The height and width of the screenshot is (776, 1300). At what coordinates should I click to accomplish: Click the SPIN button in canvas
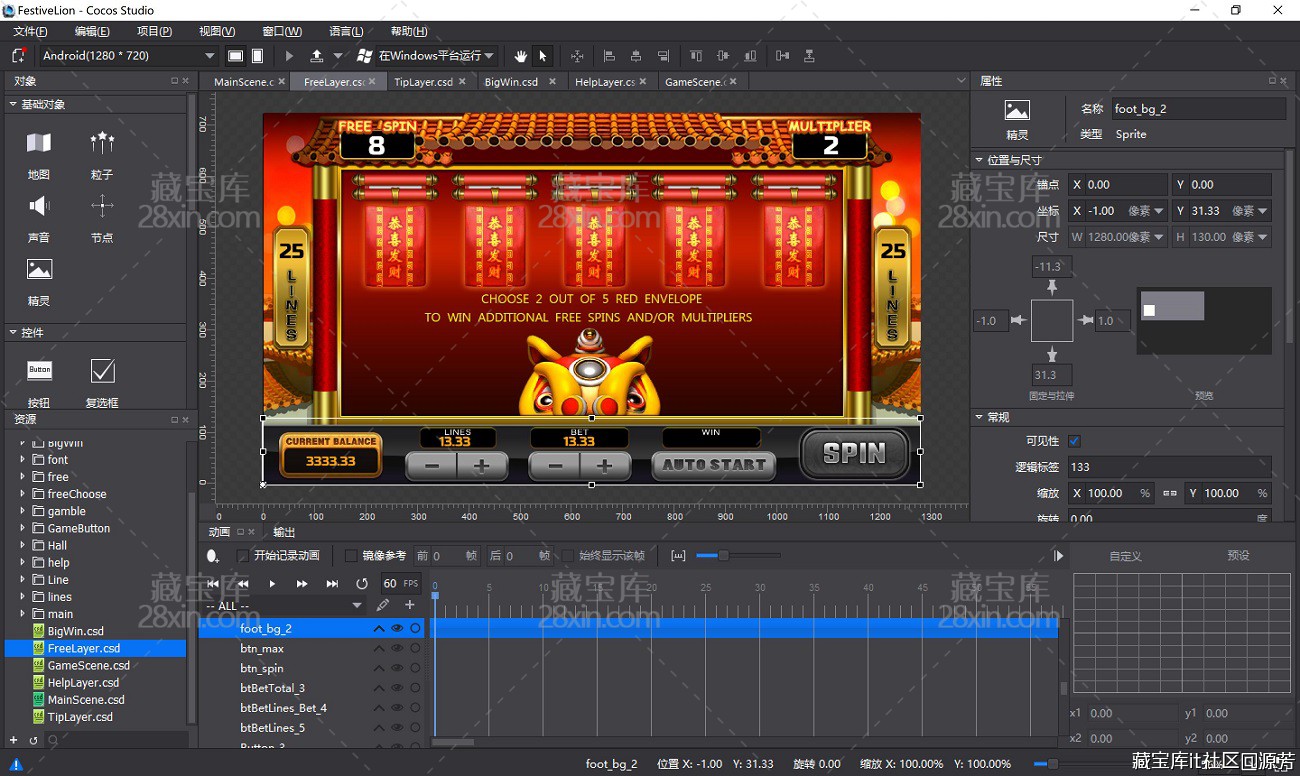click(x=854, y=454)
